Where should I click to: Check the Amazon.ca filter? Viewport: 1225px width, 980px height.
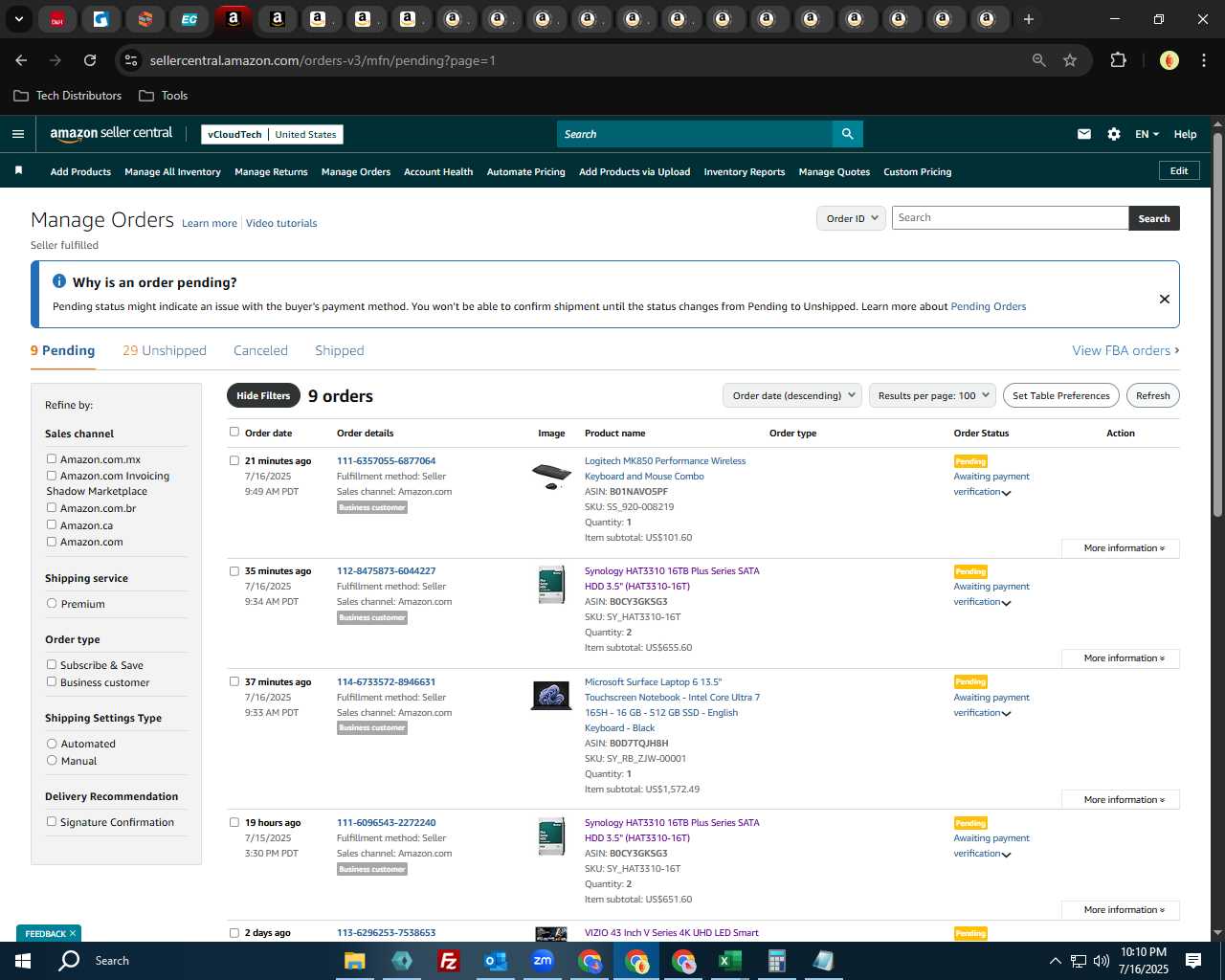(52, 524)
